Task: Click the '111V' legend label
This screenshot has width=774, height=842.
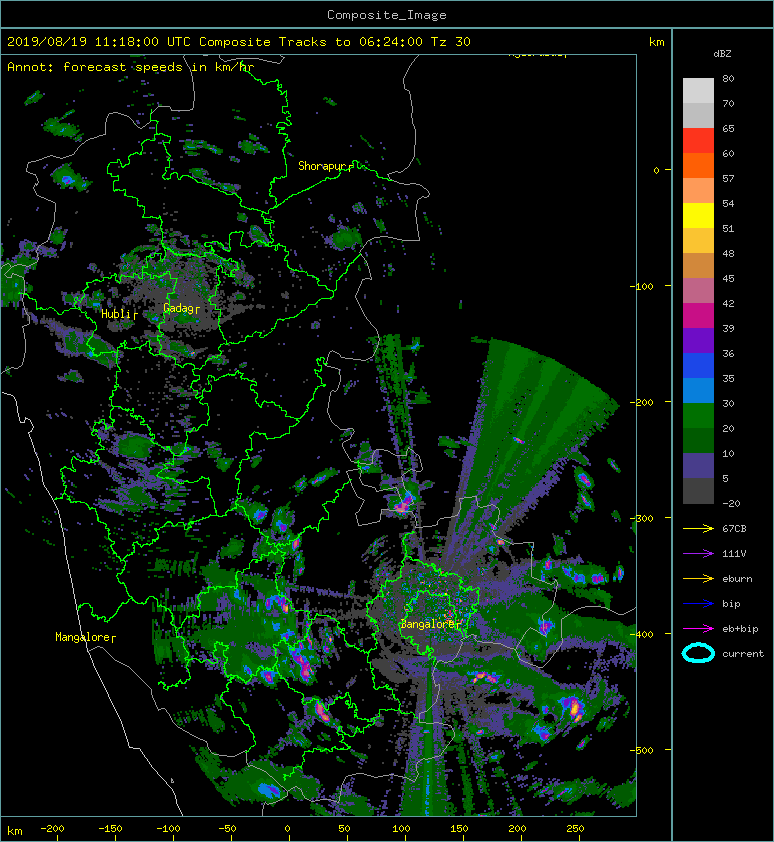Action: pos(734,554)
